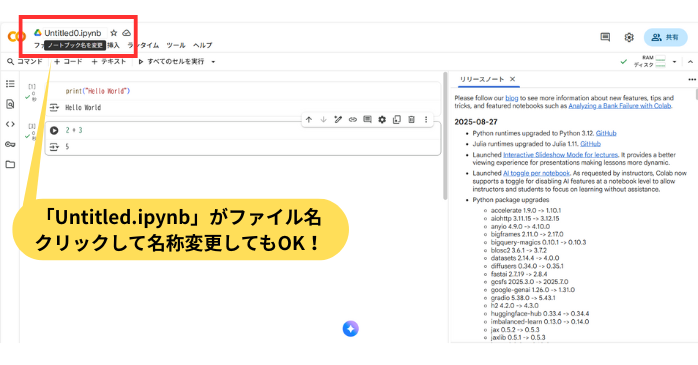Open the ツール menu
The image size is (698, 365).
click(x=176, y=45)
